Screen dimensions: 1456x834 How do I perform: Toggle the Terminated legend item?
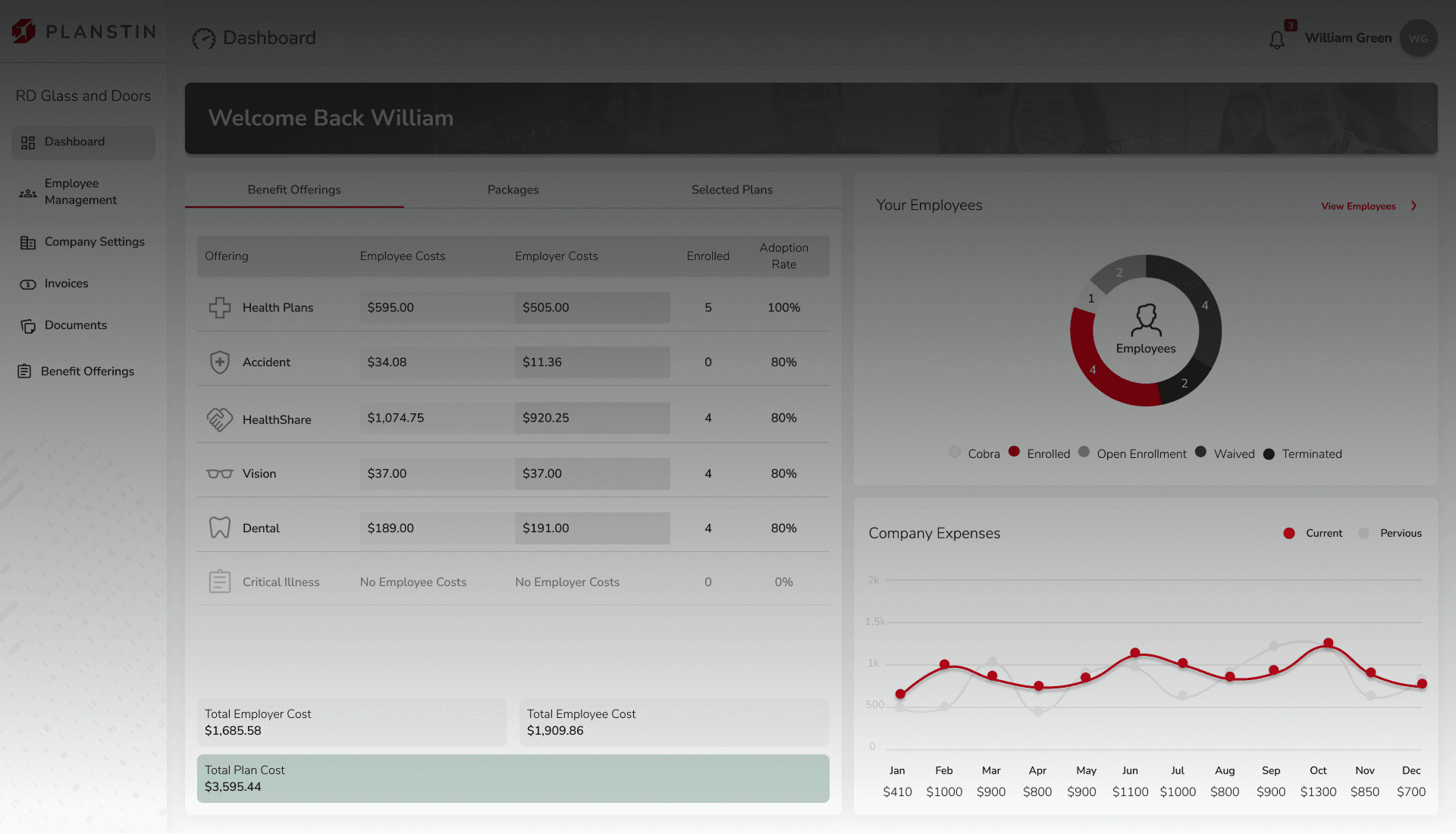(x=1303, y=454)
